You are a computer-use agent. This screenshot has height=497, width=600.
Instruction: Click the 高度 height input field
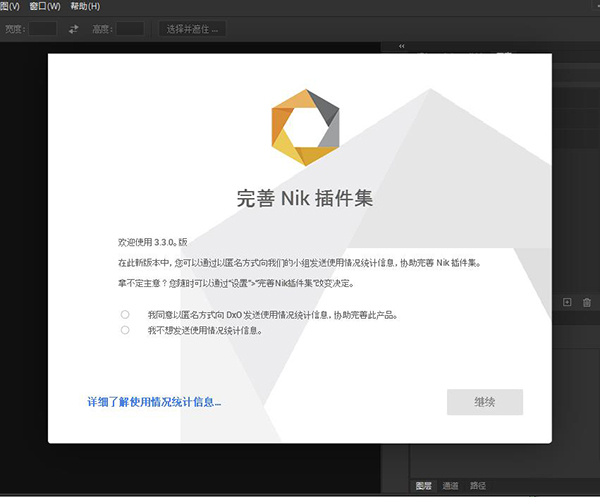pyautogui.click(x=130, y=29)
